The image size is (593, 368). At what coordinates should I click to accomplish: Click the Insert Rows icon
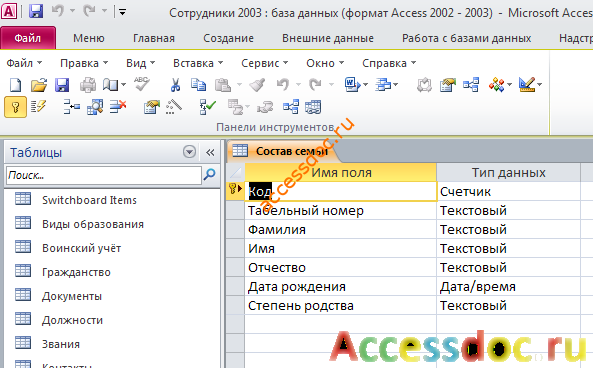pyautogui.click(x=71, y=107)
